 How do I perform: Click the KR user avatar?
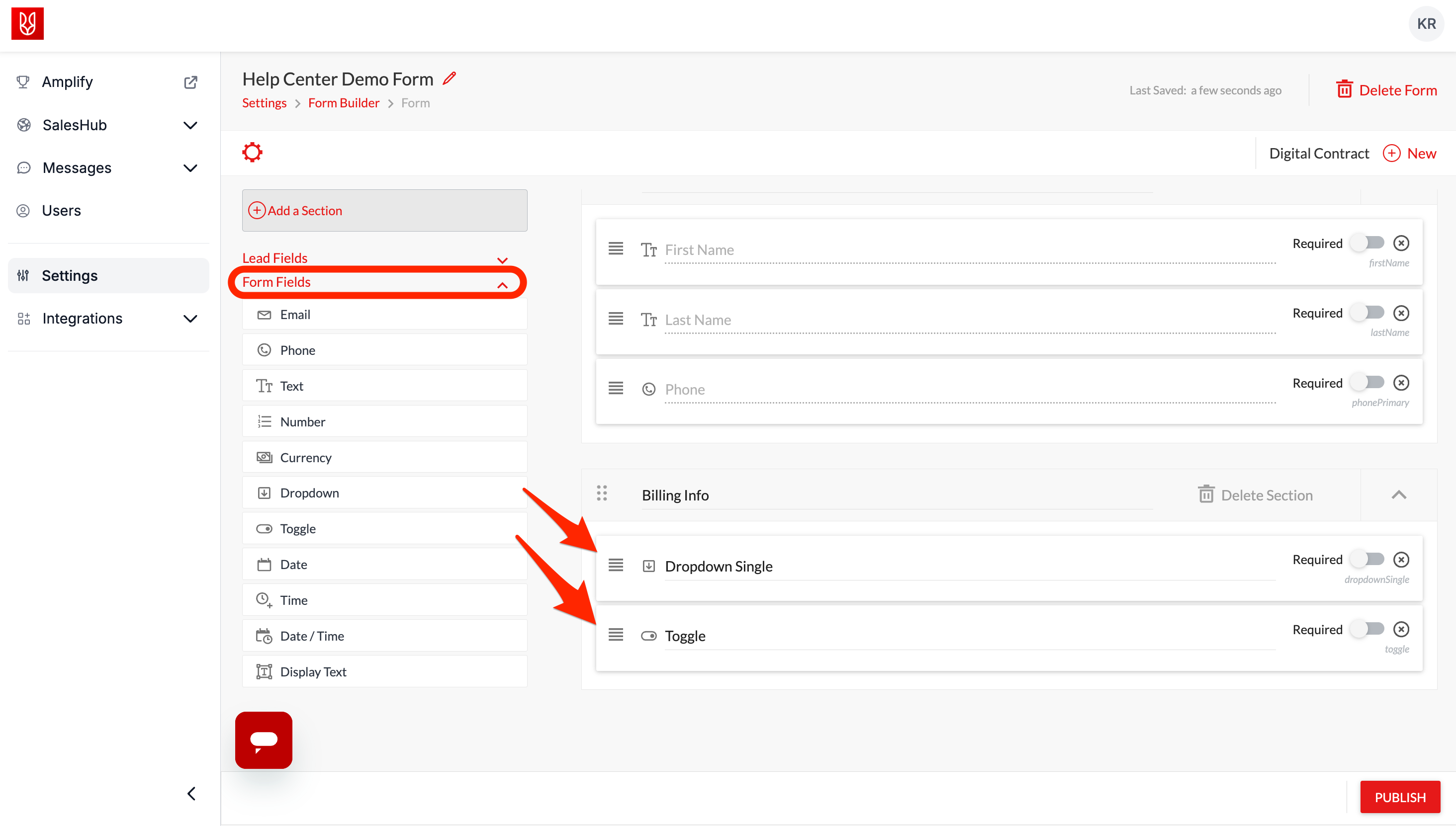click(x=1426, y=24)
